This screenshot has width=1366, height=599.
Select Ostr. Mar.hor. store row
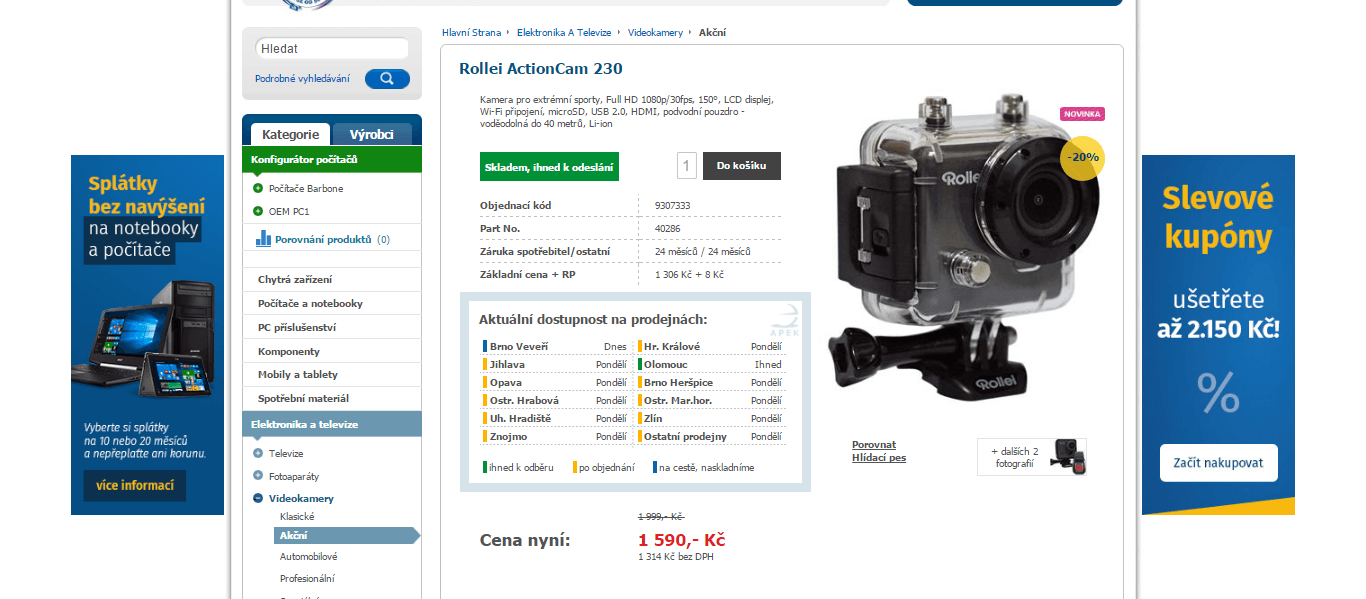pos(711,401)
